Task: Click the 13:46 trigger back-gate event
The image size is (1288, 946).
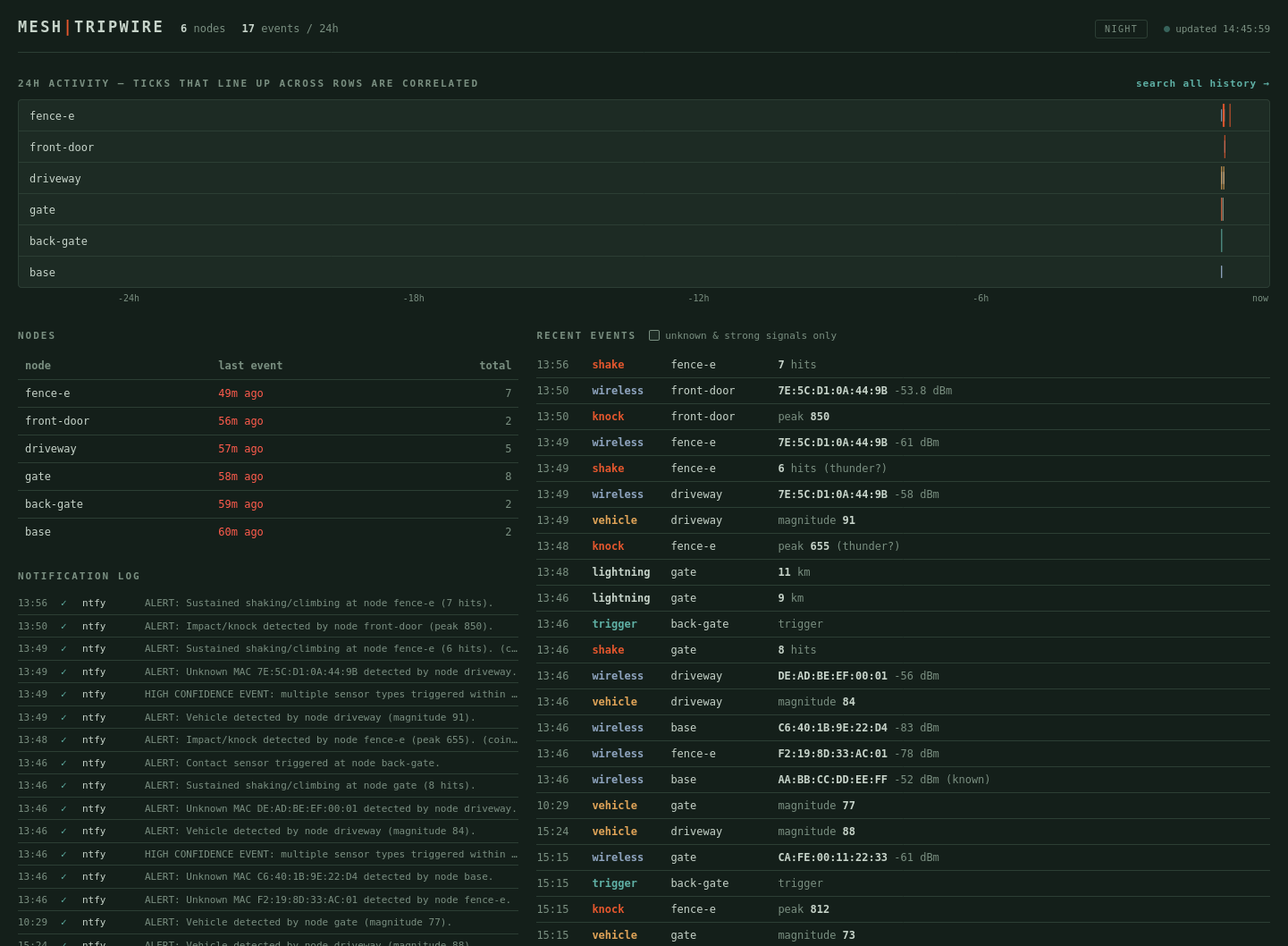Action: coord(903,624)
